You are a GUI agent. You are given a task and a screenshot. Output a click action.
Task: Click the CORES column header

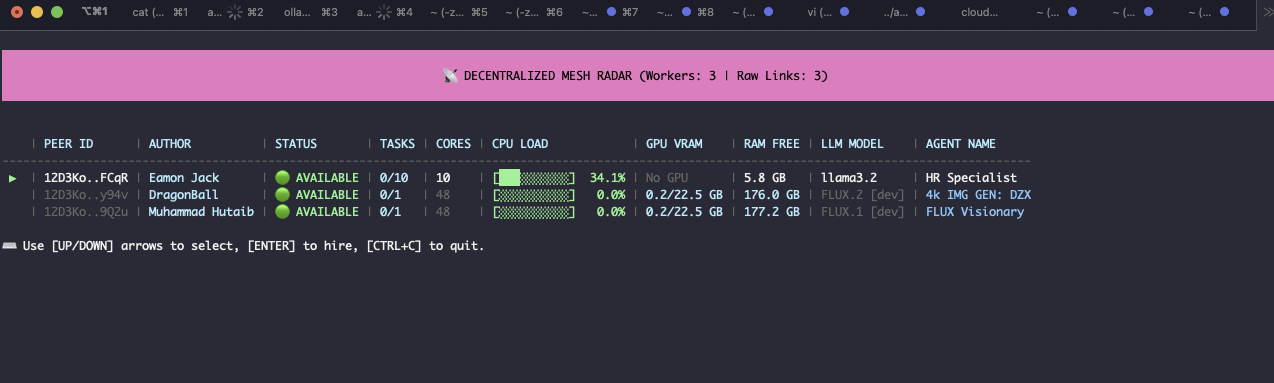pyautogui.click(x=453, y=144)
